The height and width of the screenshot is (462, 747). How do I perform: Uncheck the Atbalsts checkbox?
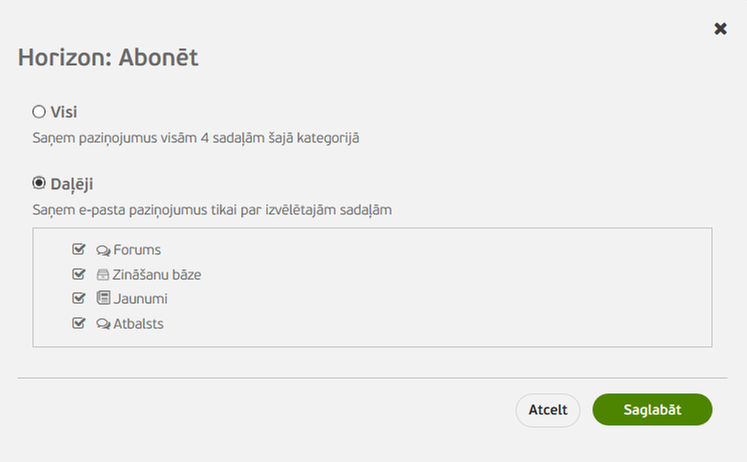point(79,323)
